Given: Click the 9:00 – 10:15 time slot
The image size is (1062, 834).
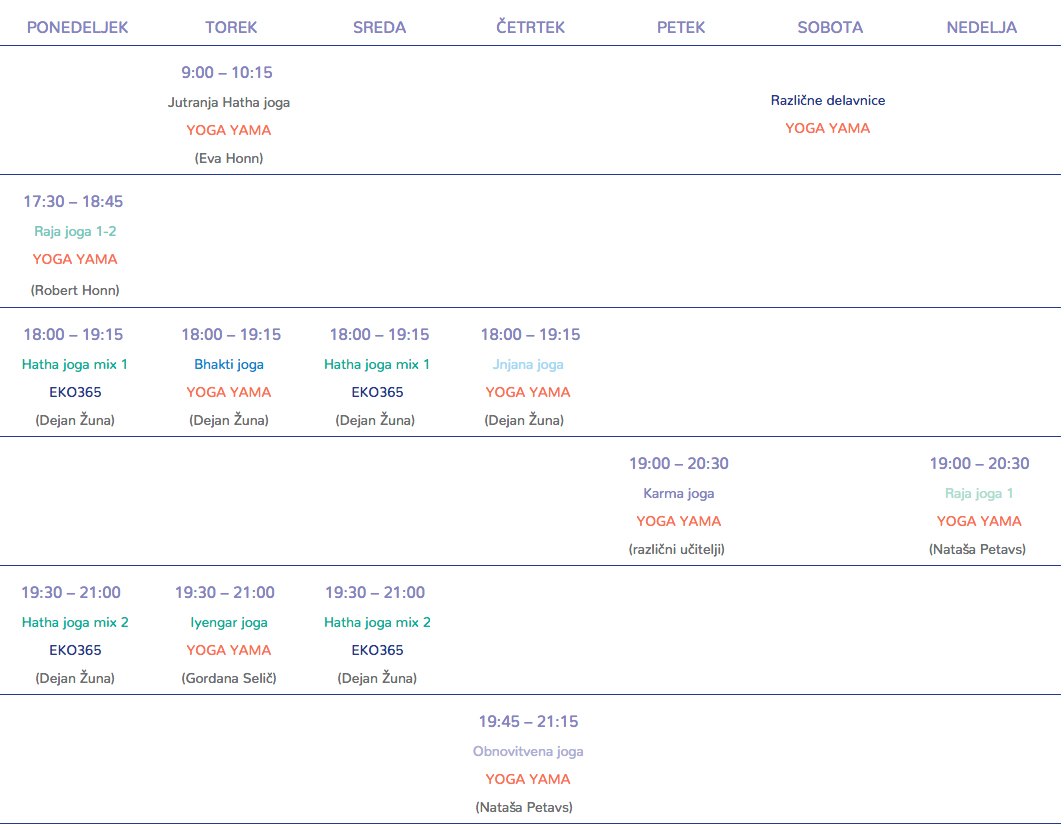Looking at the screenshot, I should 227,72.
